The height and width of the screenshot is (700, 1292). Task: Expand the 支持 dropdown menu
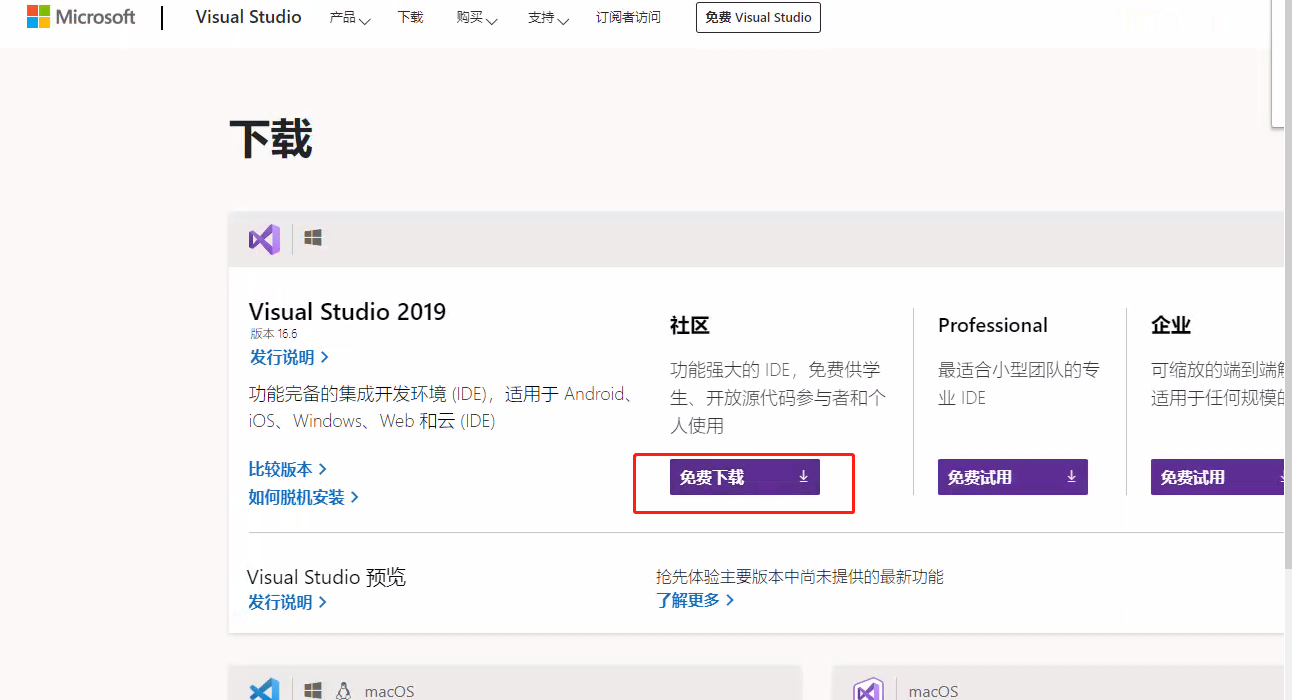point(549,18)
